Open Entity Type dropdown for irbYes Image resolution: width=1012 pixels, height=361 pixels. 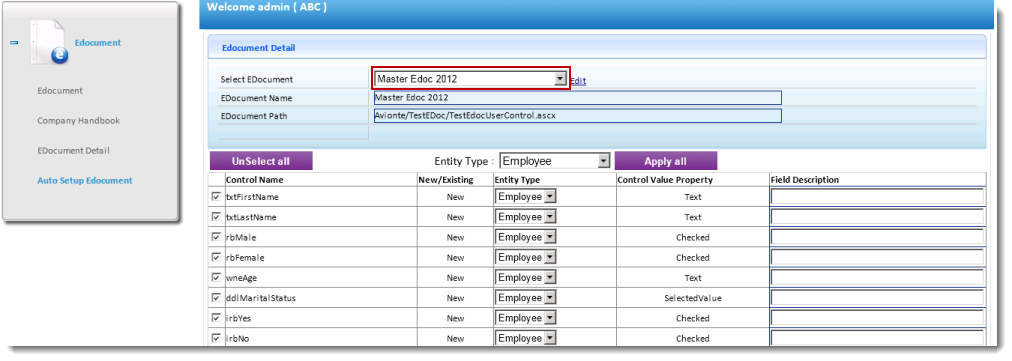point(525,318)
